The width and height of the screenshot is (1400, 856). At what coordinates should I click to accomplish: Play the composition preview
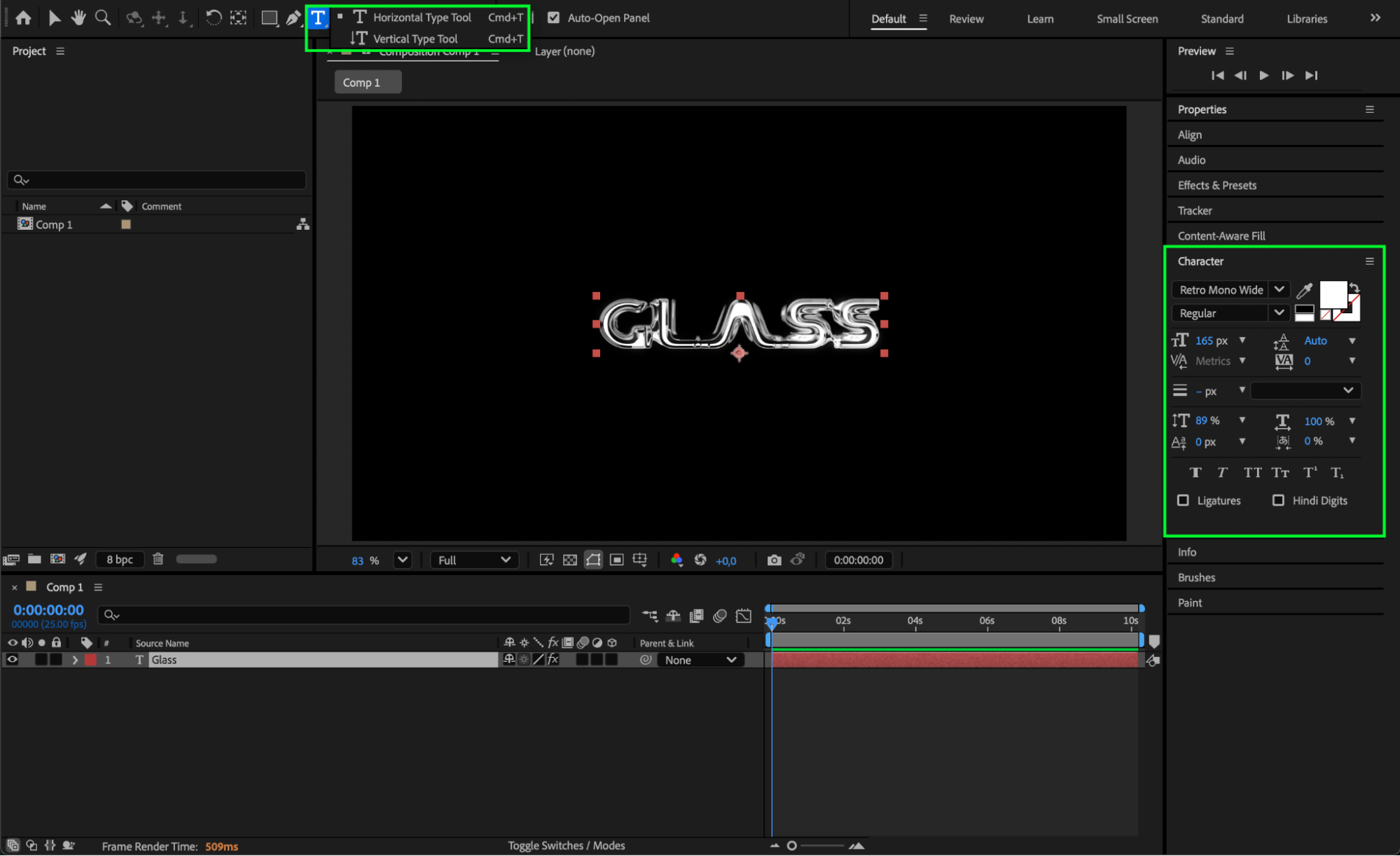tap(1263, 76)
